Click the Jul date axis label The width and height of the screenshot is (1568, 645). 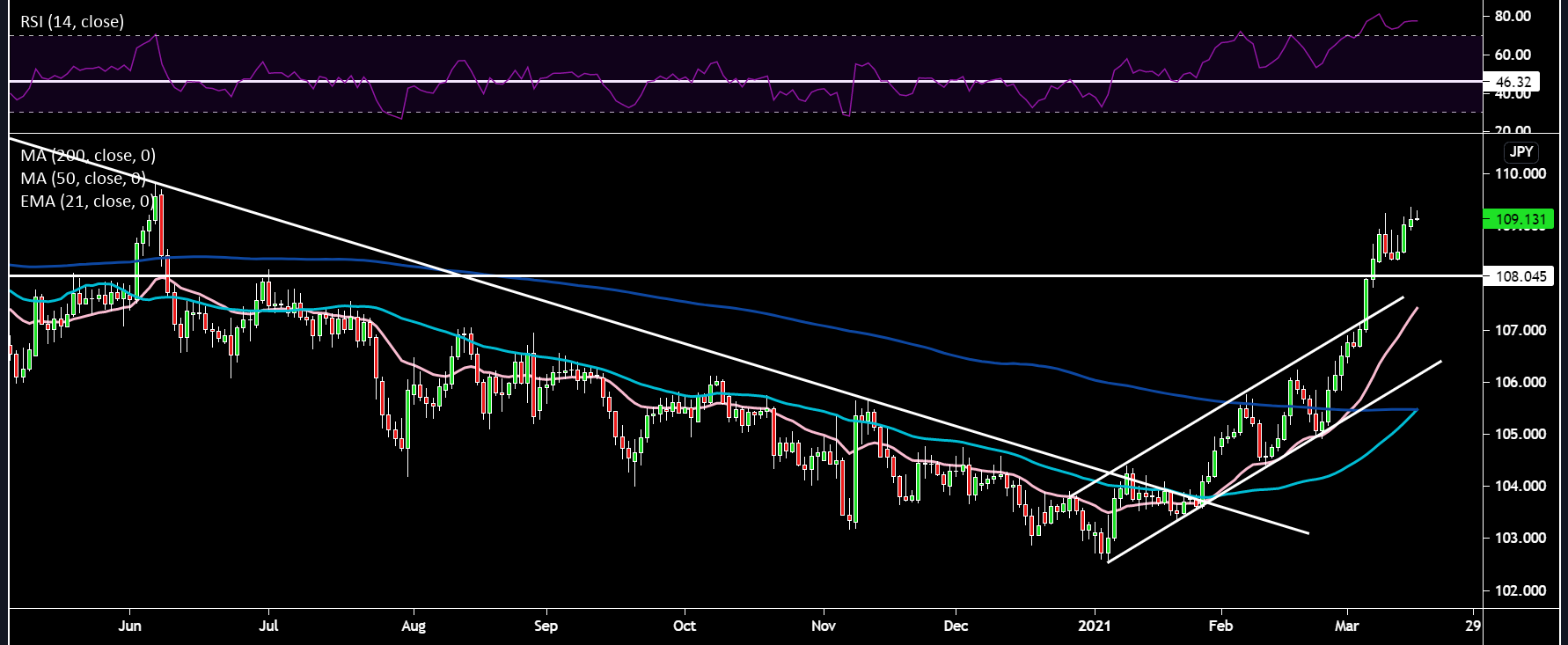[x=268, y=626]
